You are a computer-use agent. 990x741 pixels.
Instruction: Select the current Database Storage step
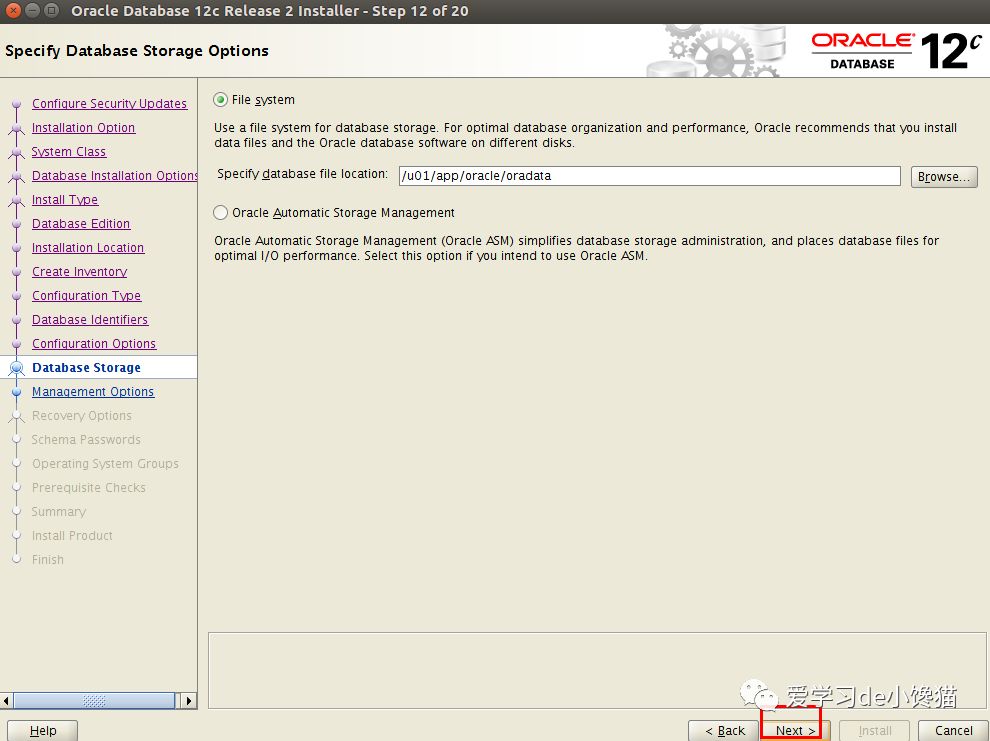tap(86, 367)
